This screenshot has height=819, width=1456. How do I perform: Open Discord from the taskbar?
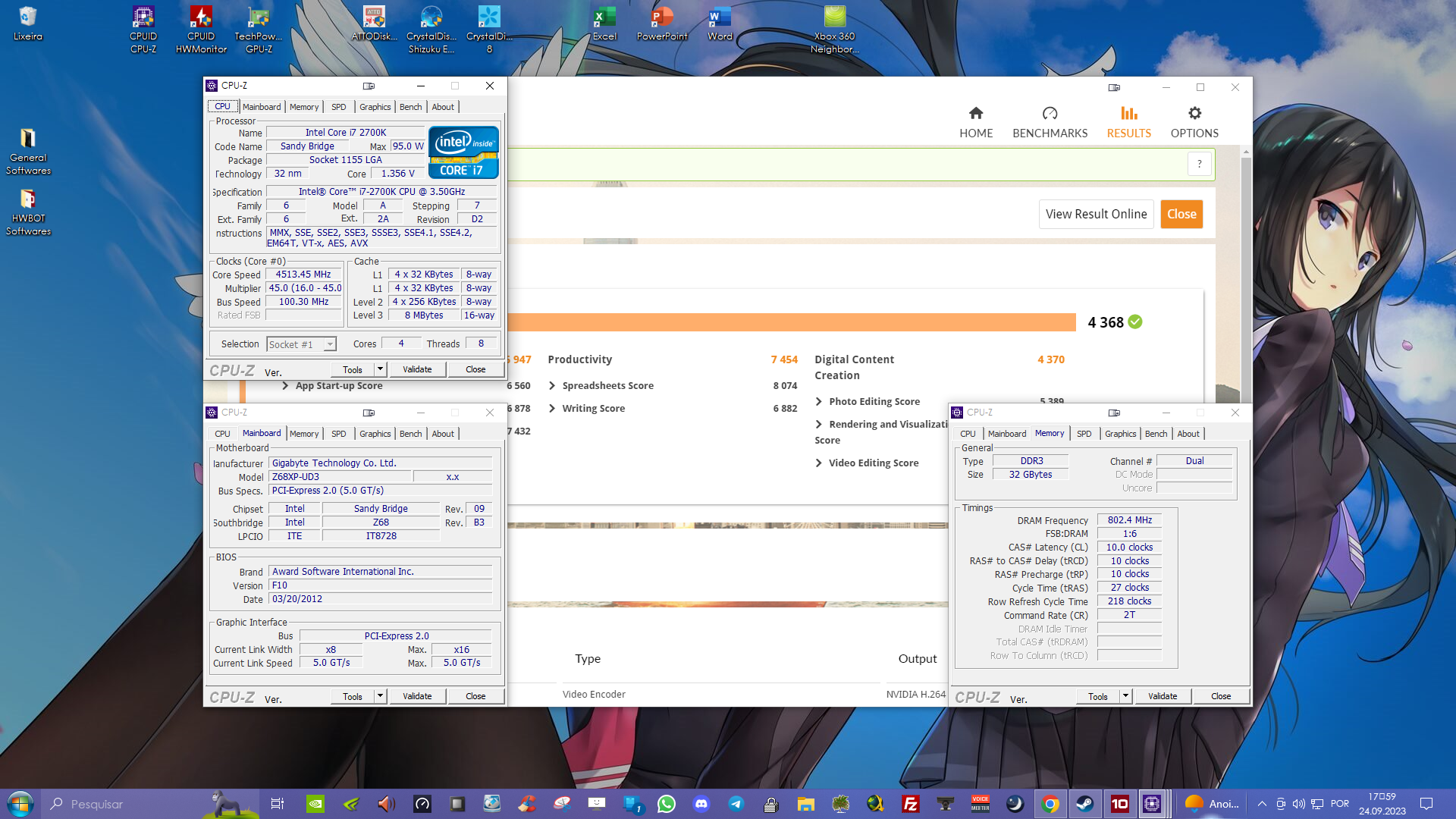(x=701, y=804)
